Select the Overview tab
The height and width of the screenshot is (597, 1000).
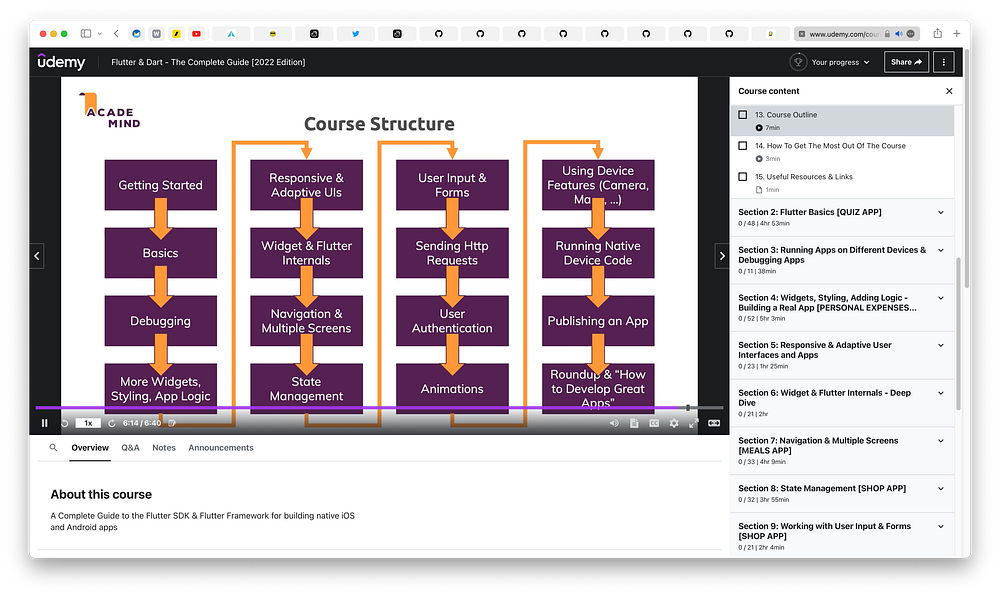point(90,448)
